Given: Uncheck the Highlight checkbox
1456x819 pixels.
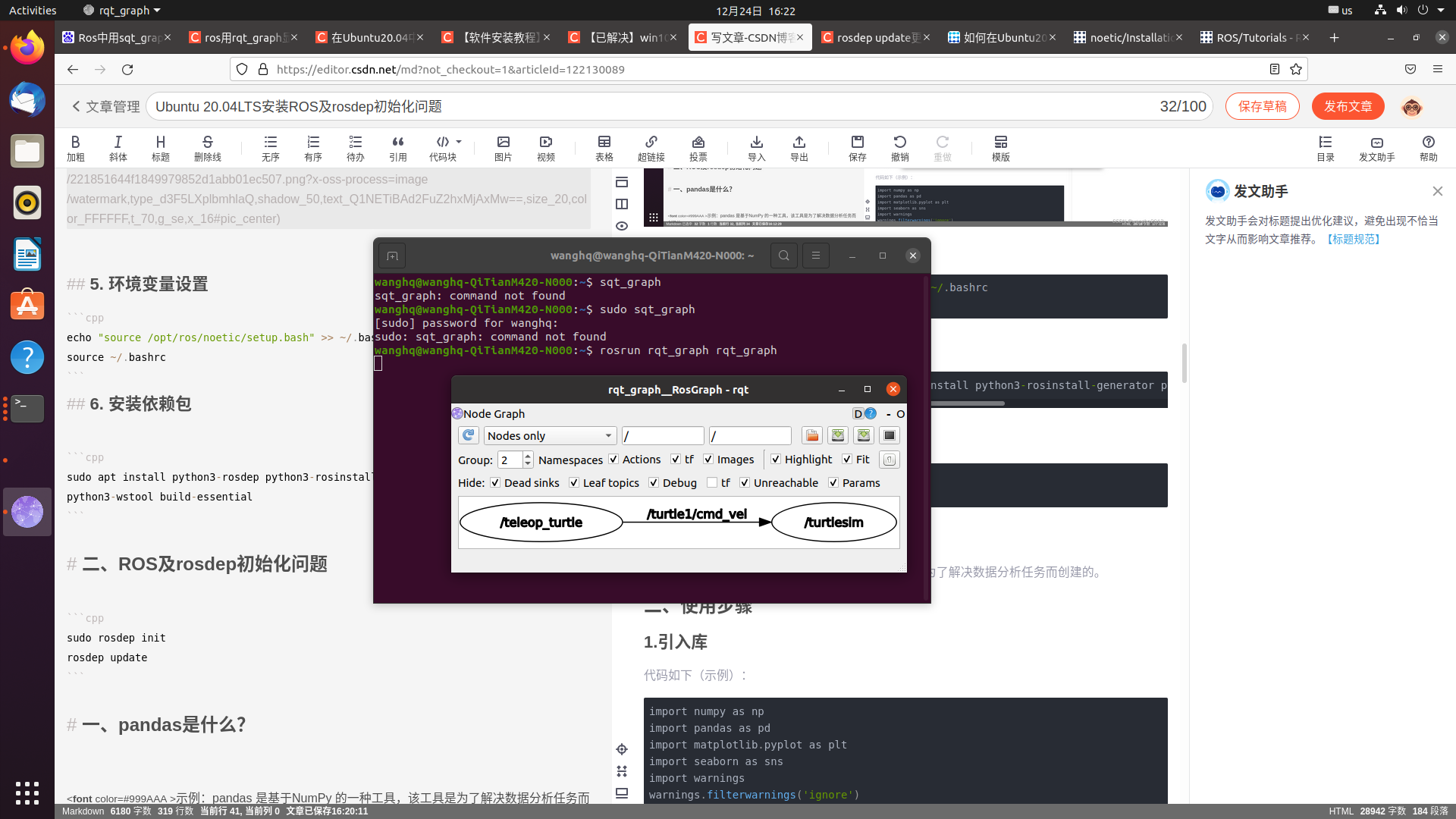Looking at the screenshot, I should pyautogui.click(x=776, y=460).
